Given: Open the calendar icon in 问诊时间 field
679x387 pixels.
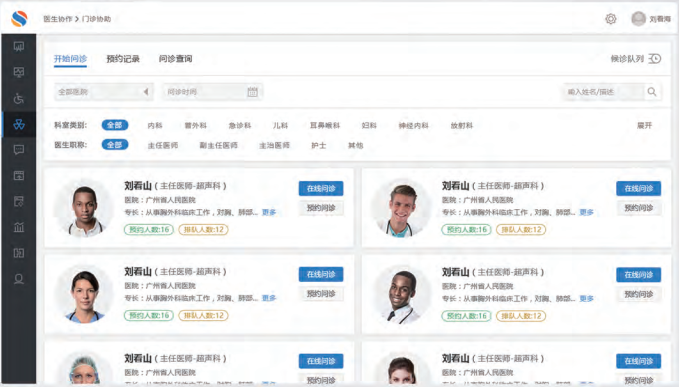Looking at the screenshot, I should [252, 92].
